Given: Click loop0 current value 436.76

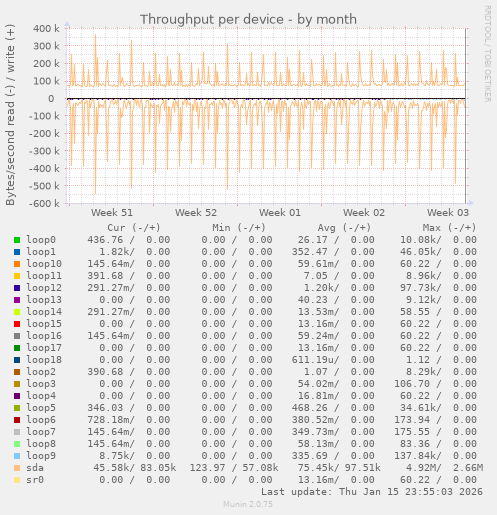Looking at the screenshot, I should [x=105, y=240].
